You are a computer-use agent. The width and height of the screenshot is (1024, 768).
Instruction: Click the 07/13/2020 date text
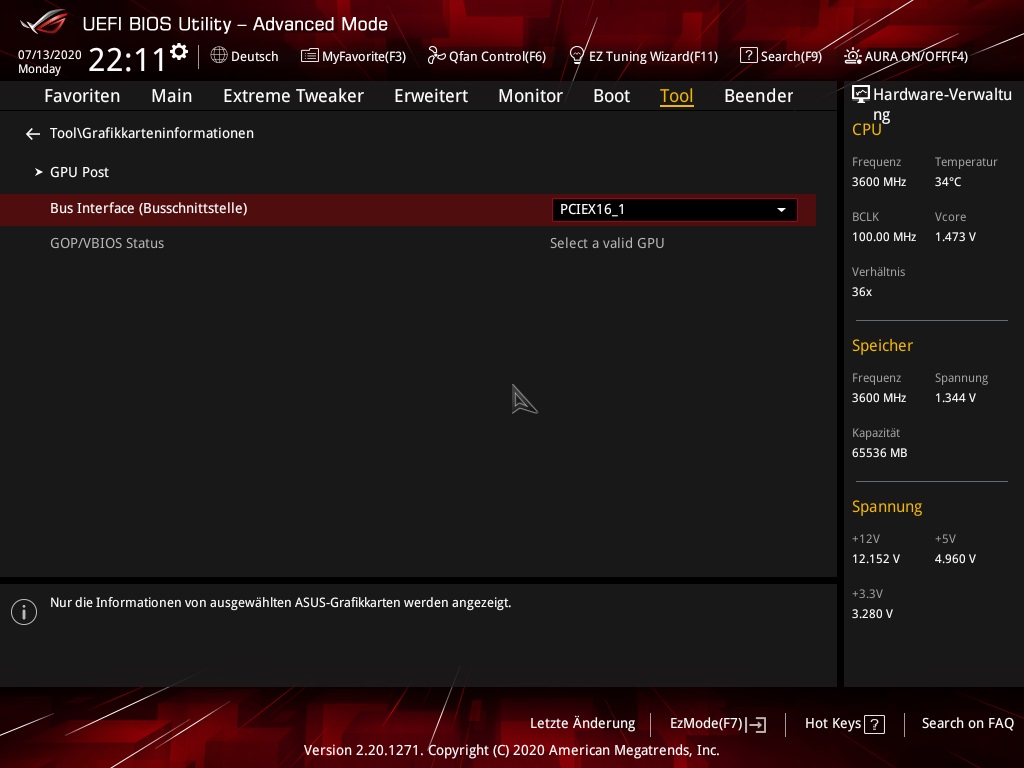50,55
